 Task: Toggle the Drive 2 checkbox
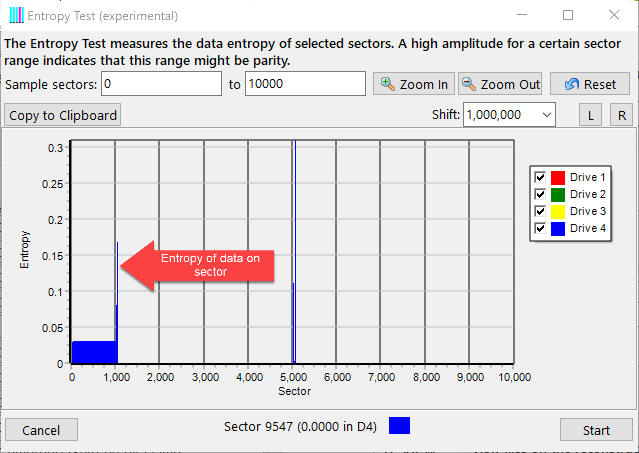pyautogui.click(x=540, y=194)
